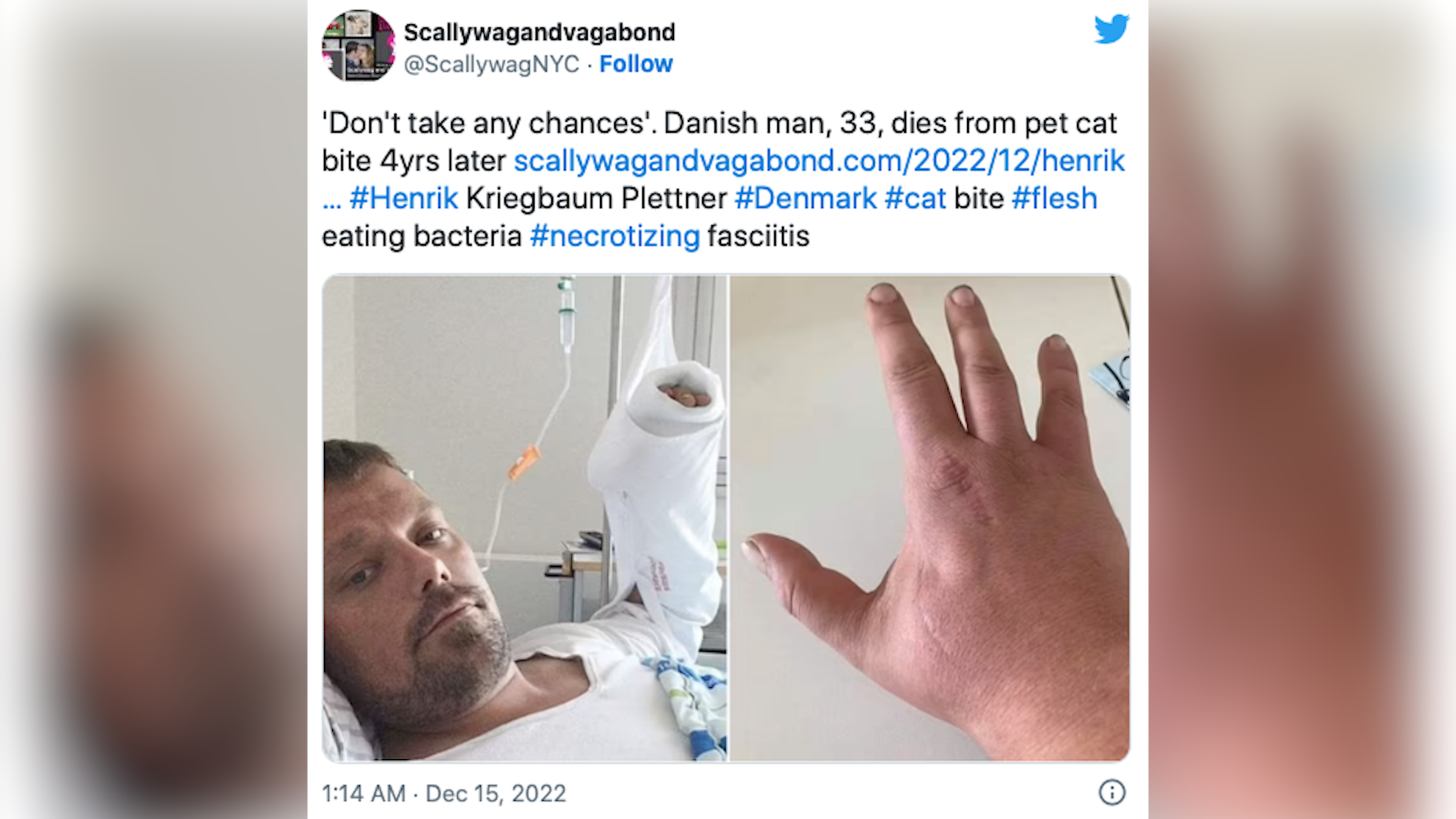Open the #cat hashtag
Screen dimensions: 1456x819
point(915,199)
